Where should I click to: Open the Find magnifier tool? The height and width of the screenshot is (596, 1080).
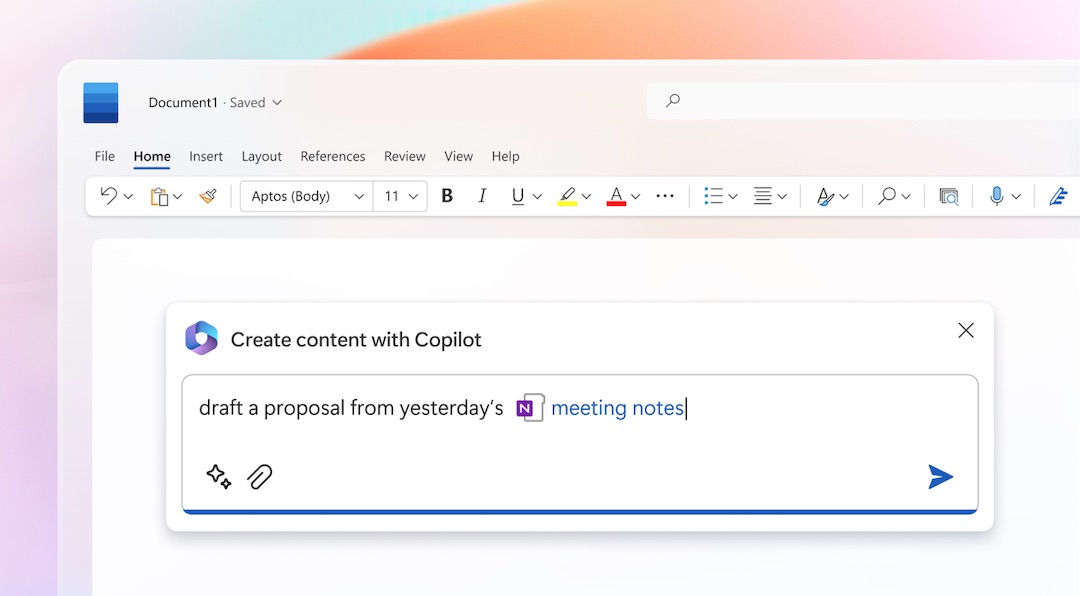(884, 195)
